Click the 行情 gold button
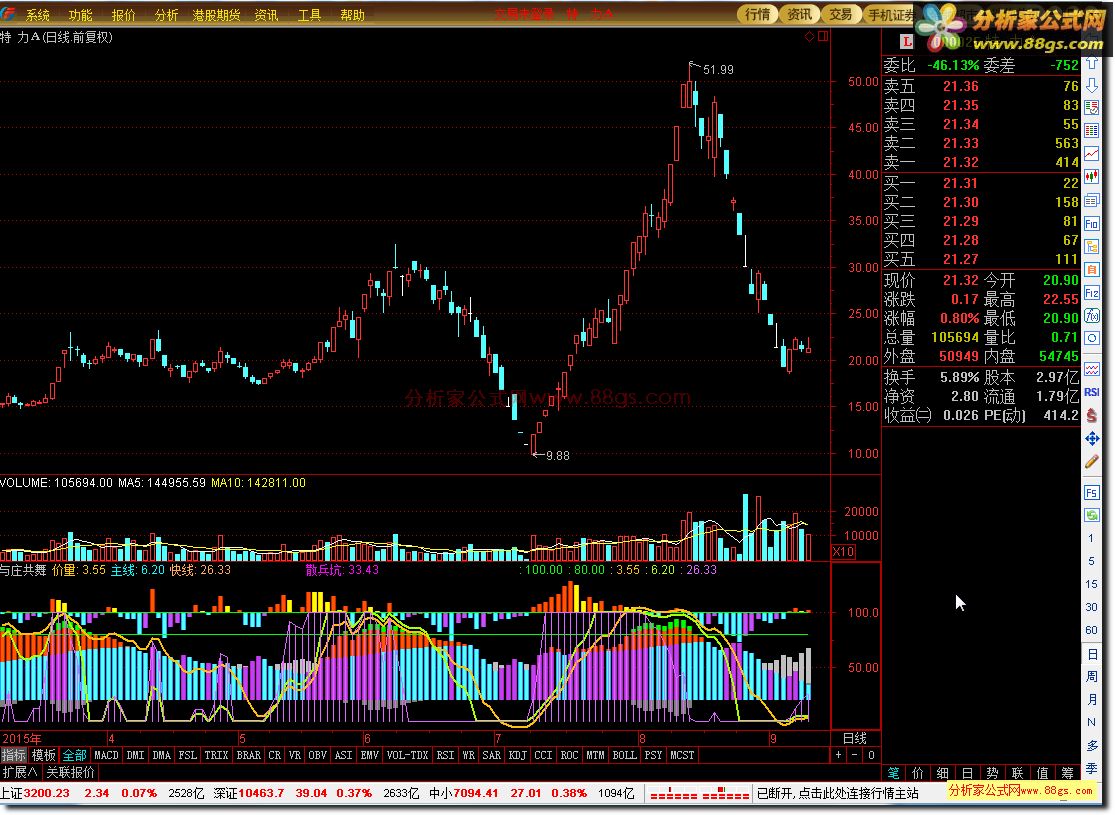Screen dimensions: 1115x815 point(757,14)
